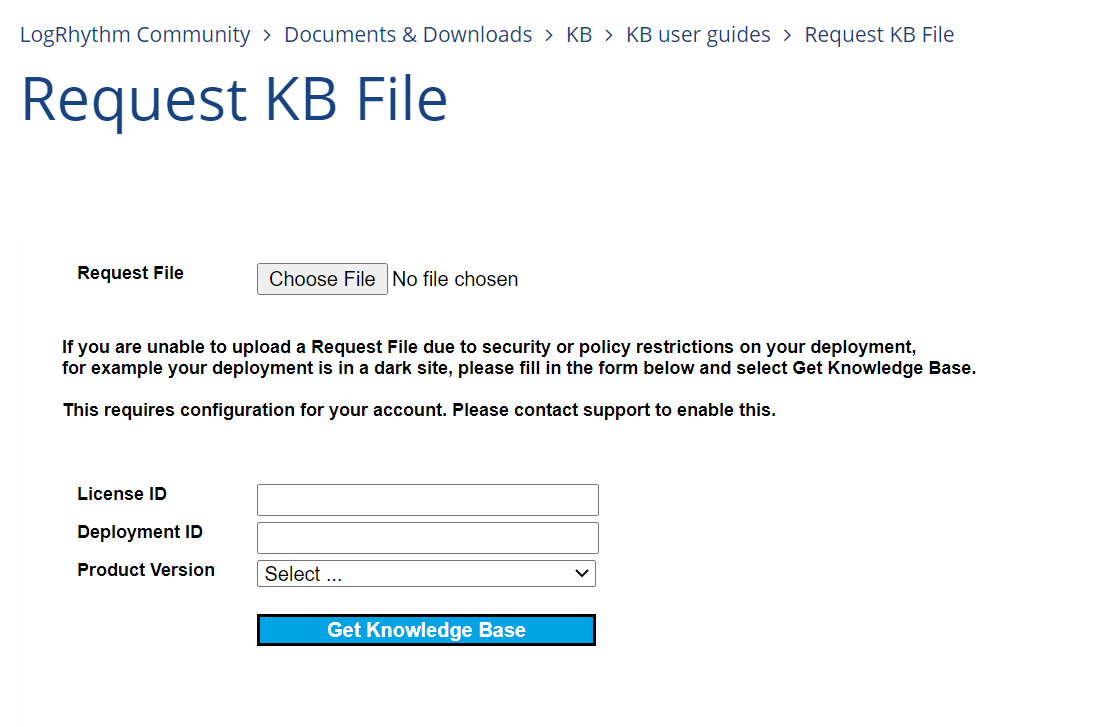Expand the Product Version dropdown arrow
The height and width of the screenshot is (727, 1096).
pos(581,574)
